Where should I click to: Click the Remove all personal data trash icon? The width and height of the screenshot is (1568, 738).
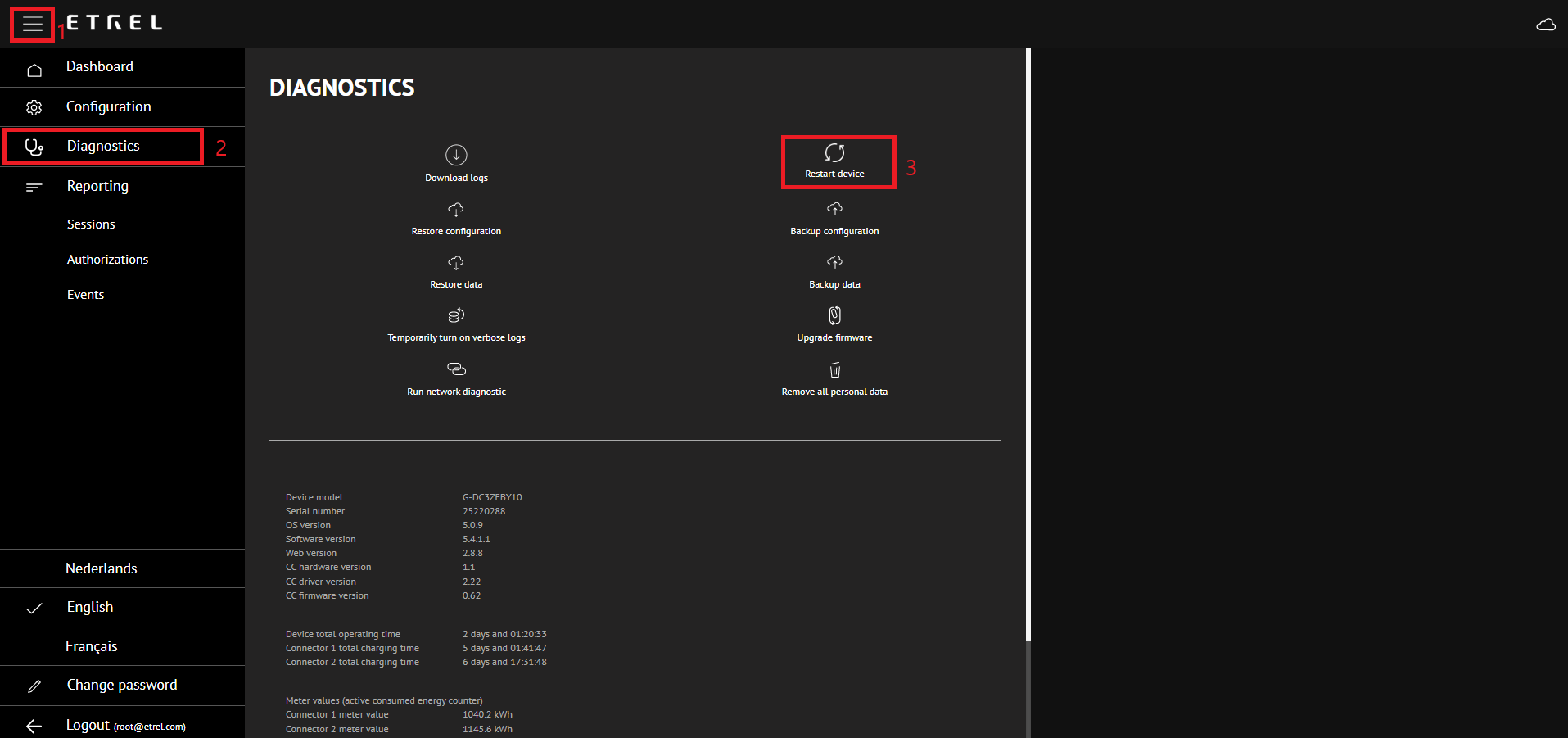pyautogui.click(x=834, y=370)
